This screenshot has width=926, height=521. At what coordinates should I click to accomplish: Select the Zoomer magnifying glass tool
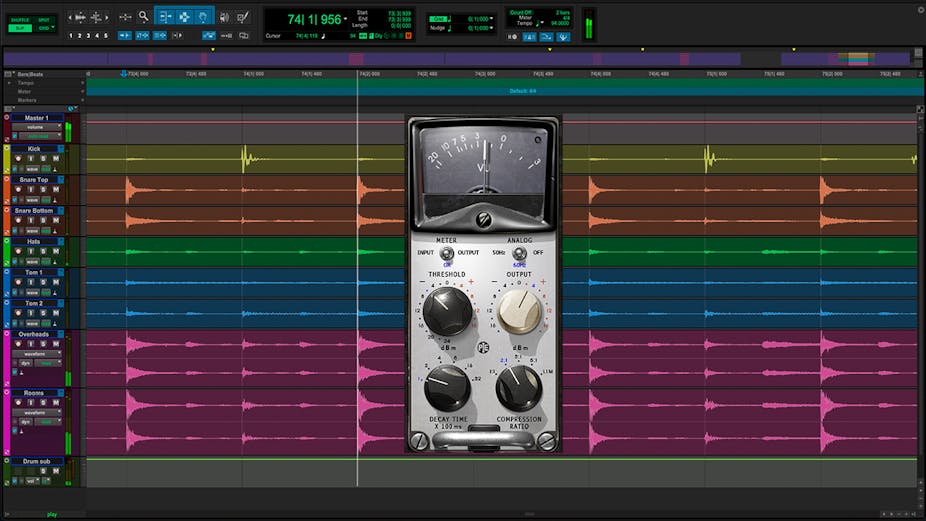[144, 17]
